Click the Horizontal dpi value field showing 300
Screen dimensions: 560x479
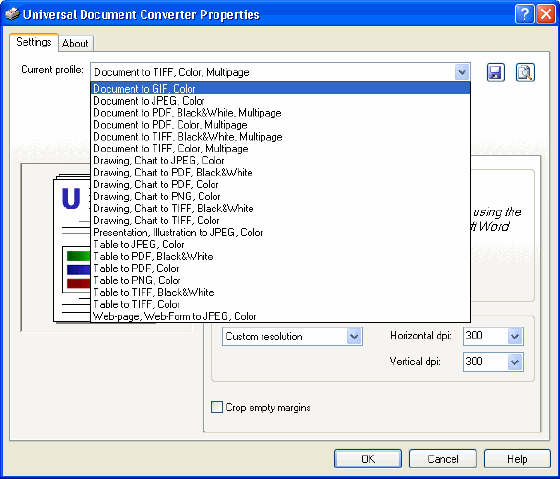point(485,336)
